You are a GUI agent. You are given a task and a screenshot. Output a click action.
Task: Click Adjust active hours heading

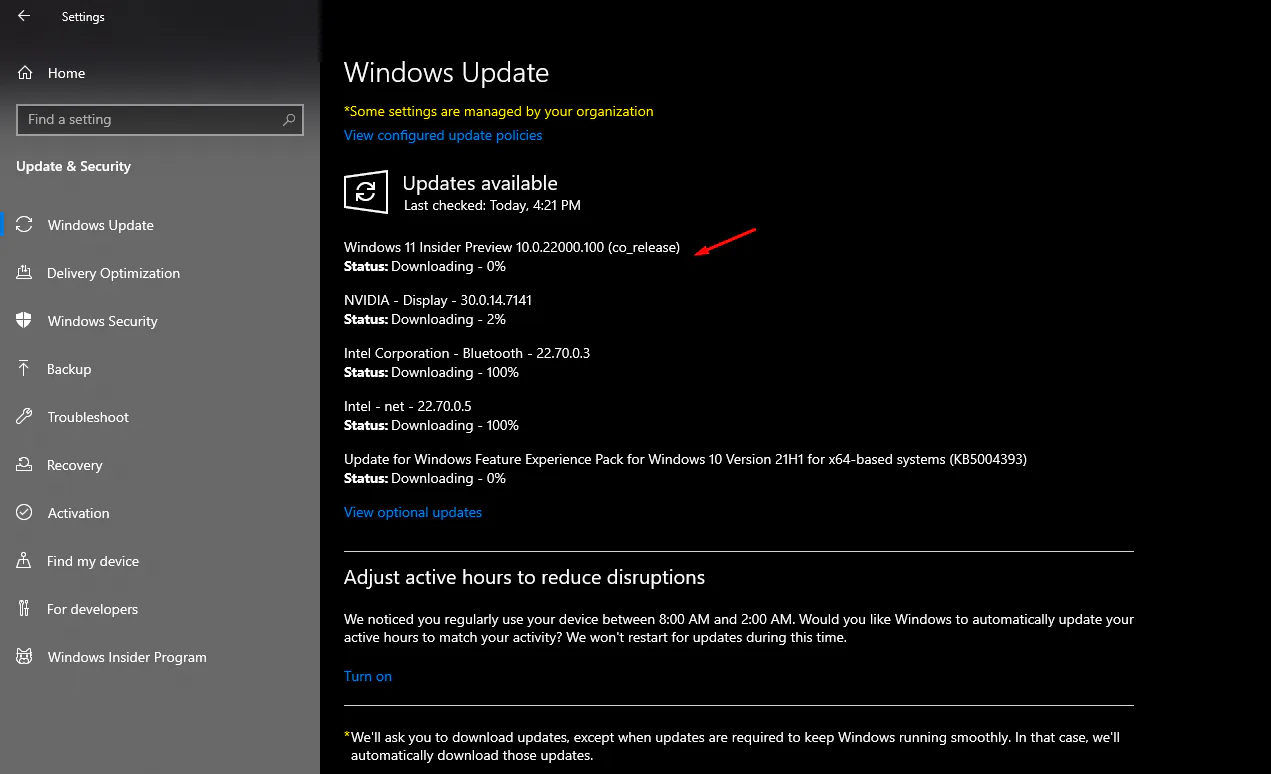tap(524, 577)
